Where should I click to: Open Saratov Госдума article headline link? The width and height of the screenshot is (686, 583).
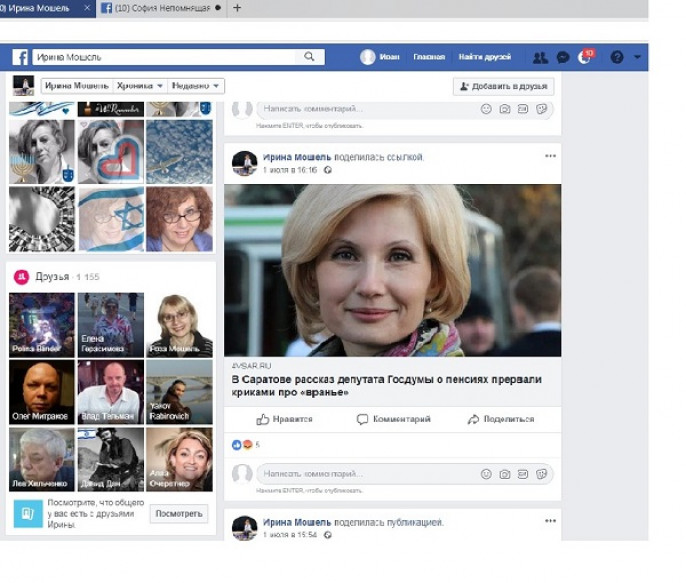(387, 385)
